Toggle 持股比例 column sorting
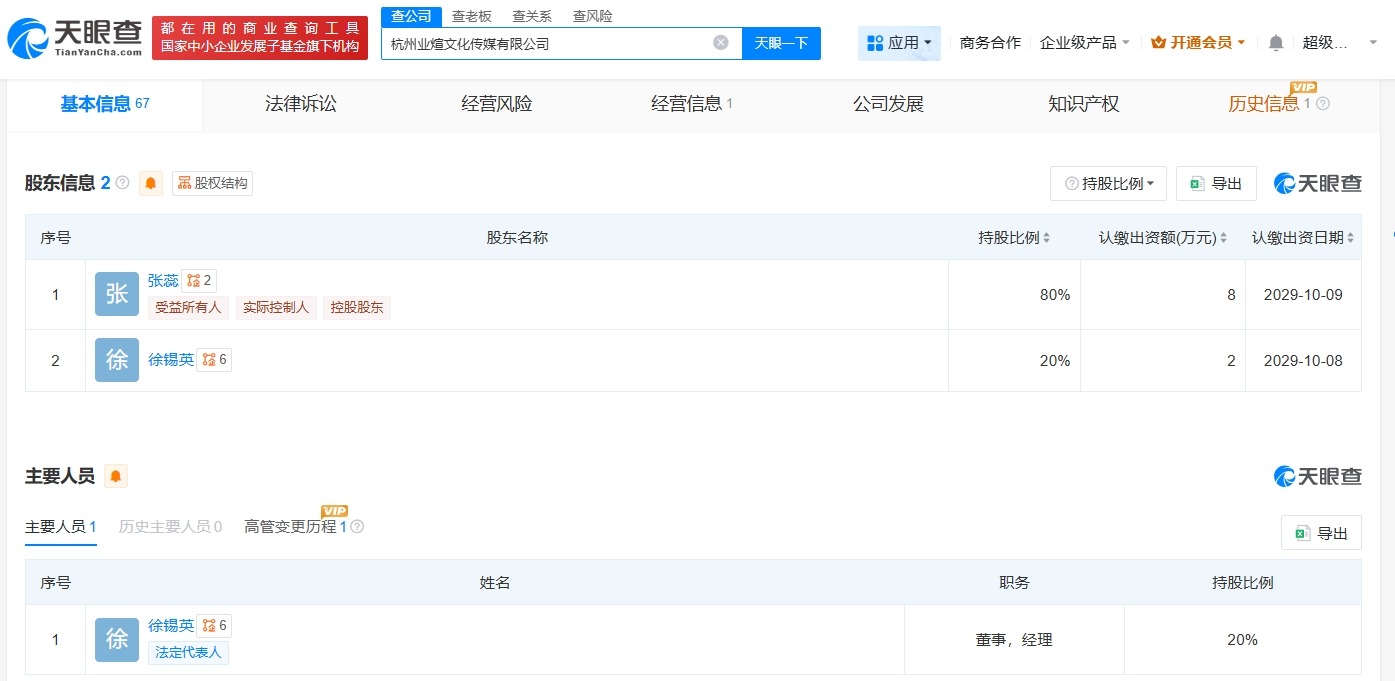 click(x=1046, y=237)
